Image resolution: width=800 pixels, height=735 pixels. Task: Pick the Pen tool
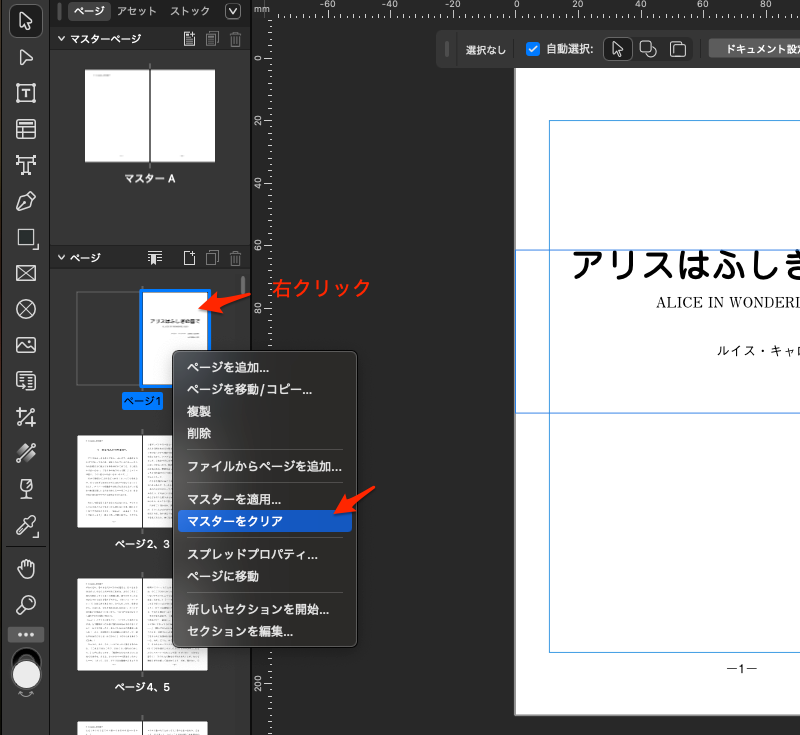26,201
